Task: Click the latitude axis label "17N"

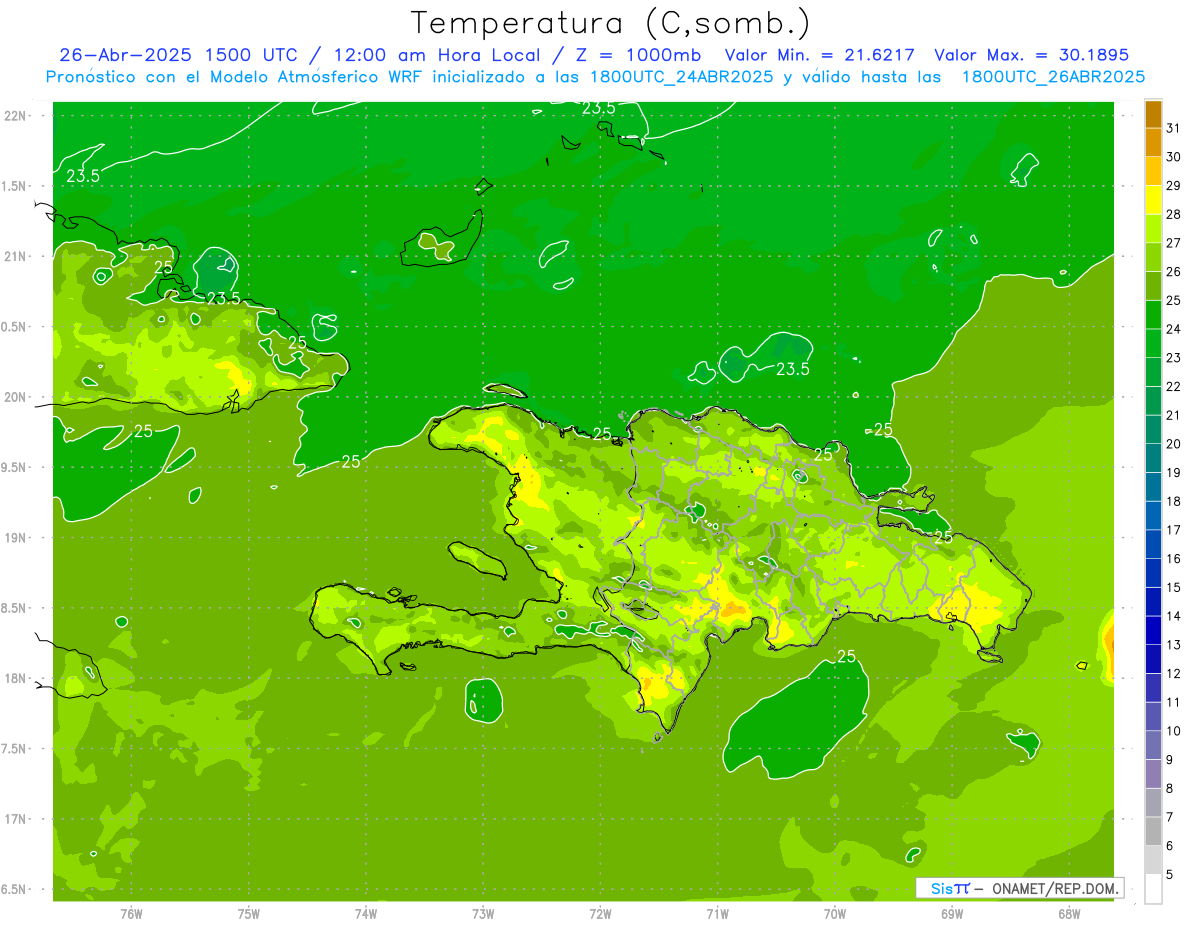Action: click(16, 819)
